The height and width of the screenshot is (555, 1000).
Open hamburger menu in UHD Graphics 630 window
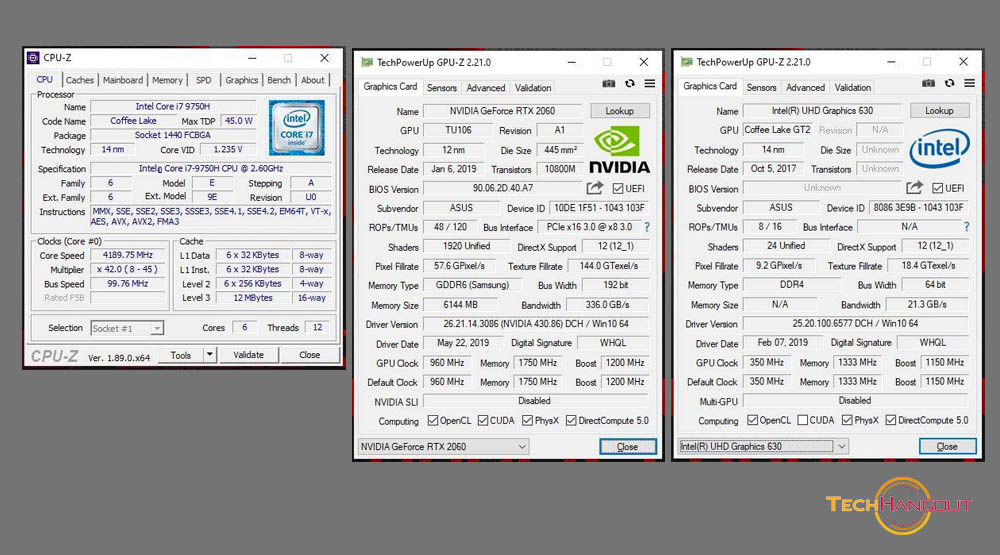pos(969,83)
